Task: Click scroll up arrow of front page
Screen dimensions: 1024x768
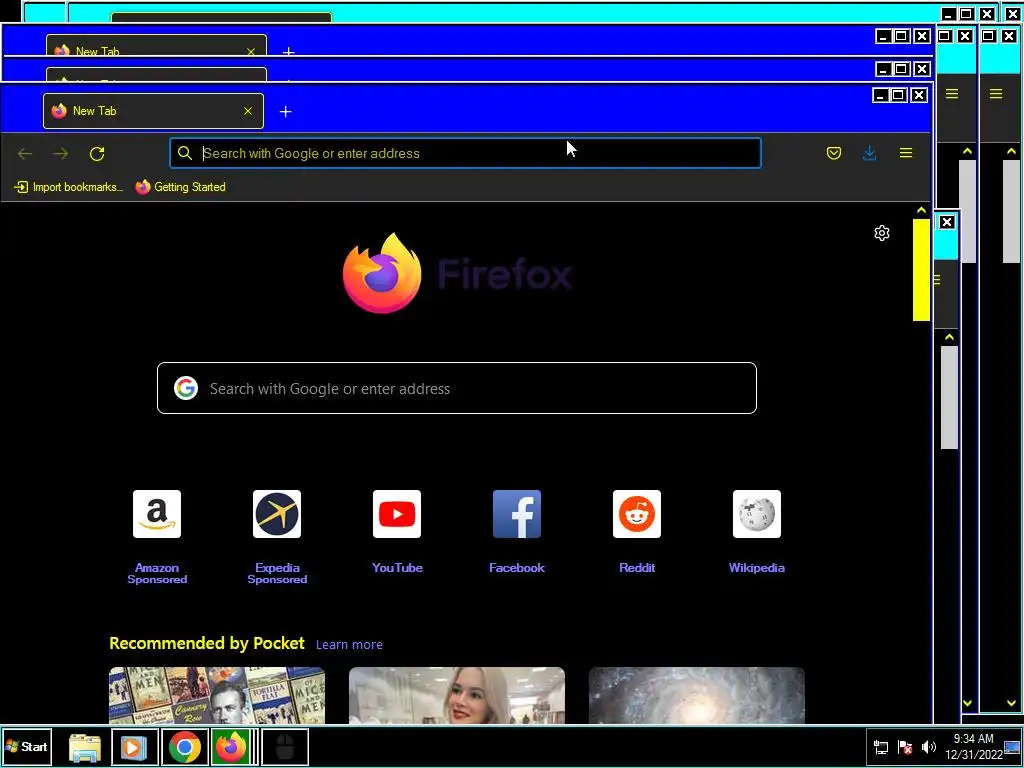Action: click(x=921, y=211)
